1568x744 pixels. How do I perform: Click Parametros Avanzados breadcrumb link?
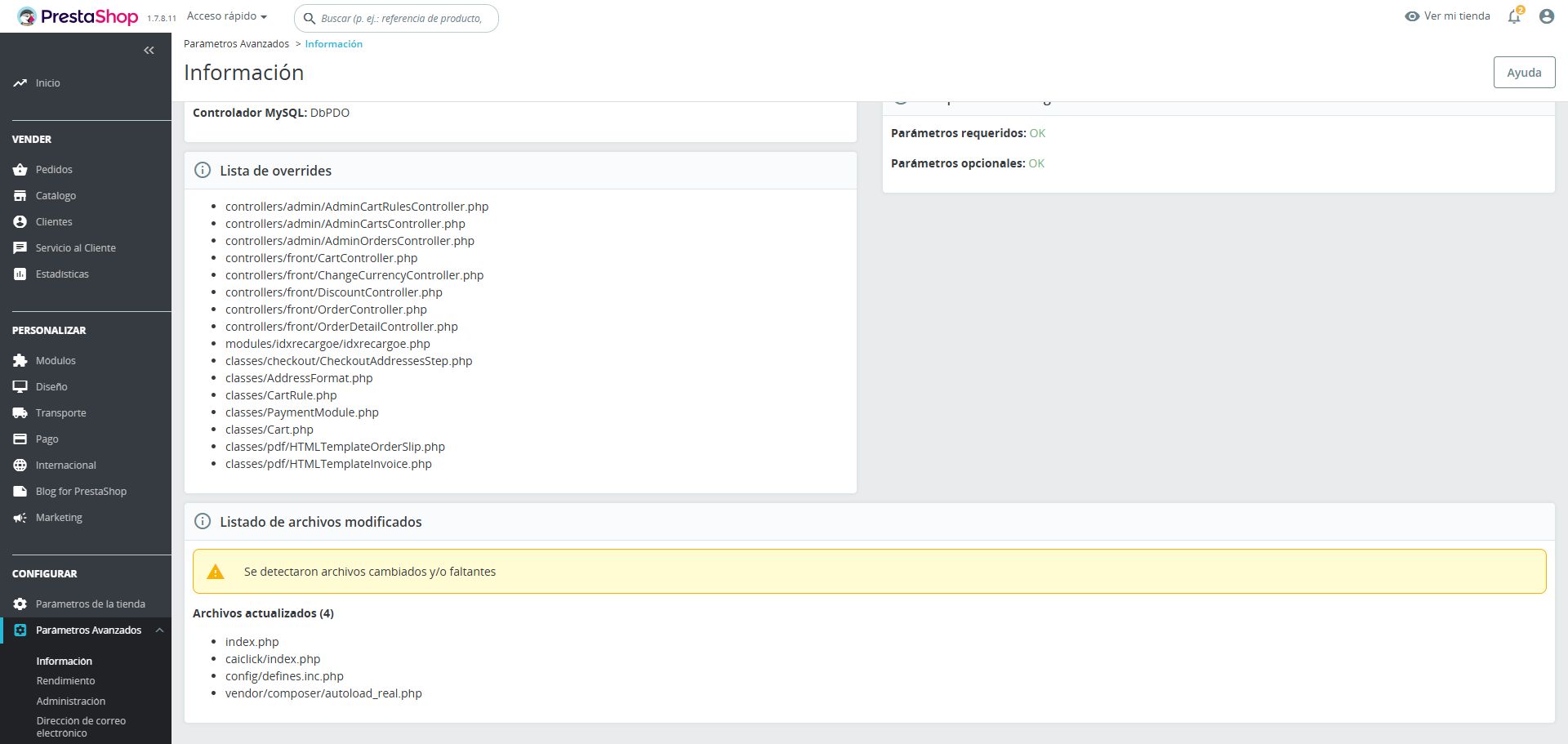coord(236,44)
